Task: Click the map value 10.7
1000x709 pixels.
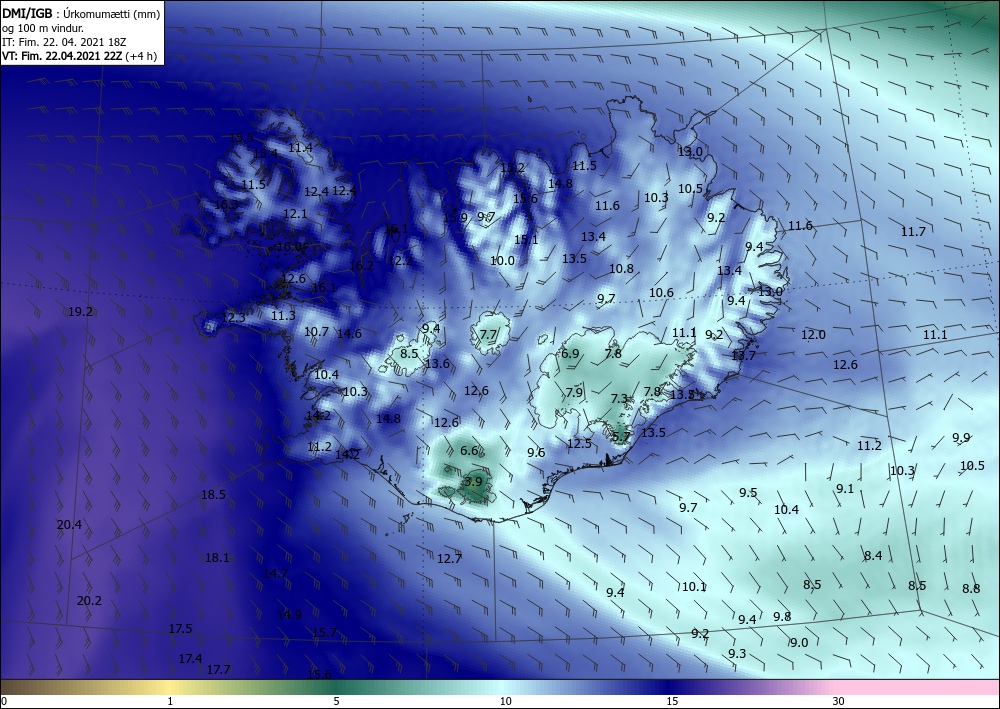Action: pyautogui.click(x=316, y=332)
